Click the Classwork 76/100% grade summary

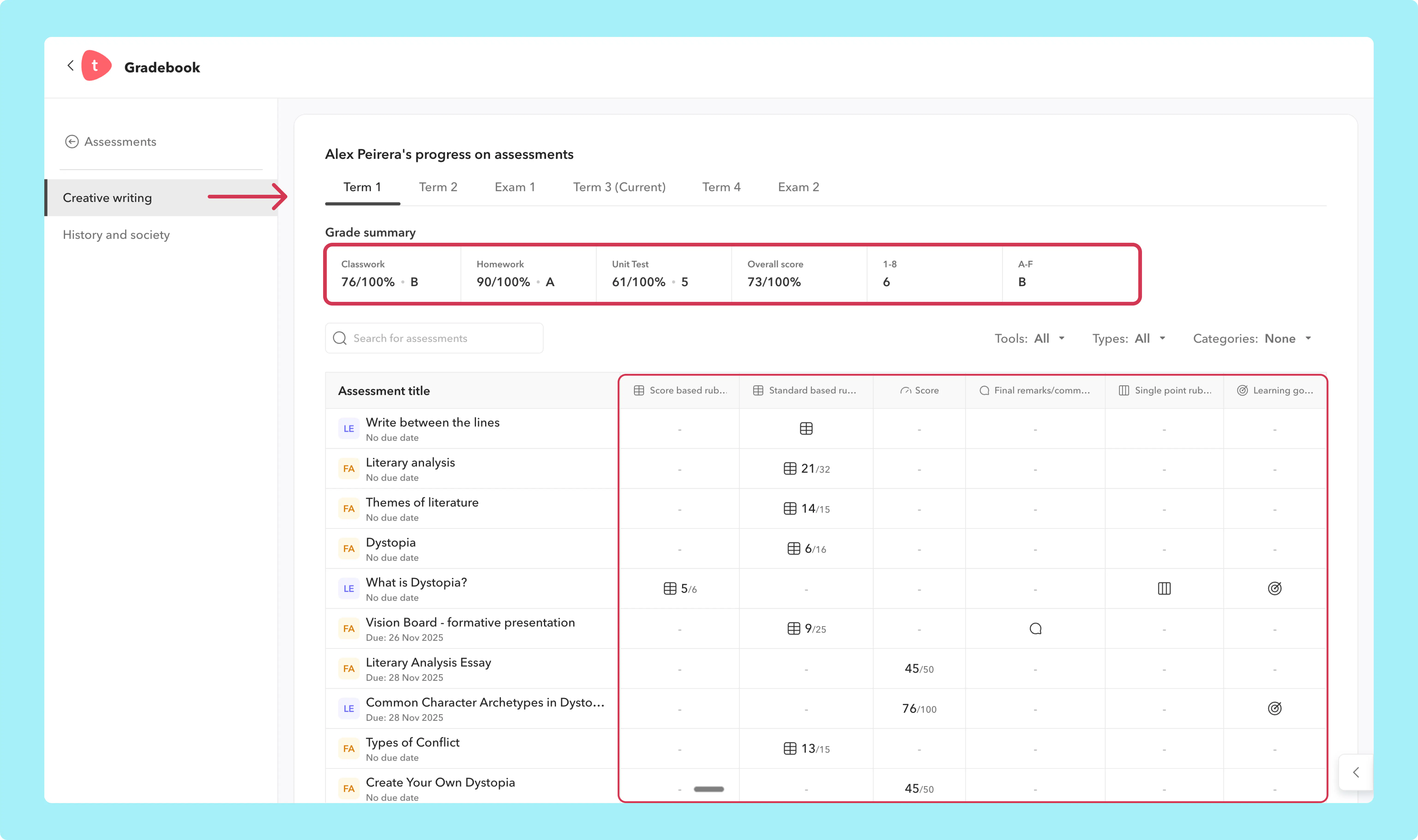point(394,274)
